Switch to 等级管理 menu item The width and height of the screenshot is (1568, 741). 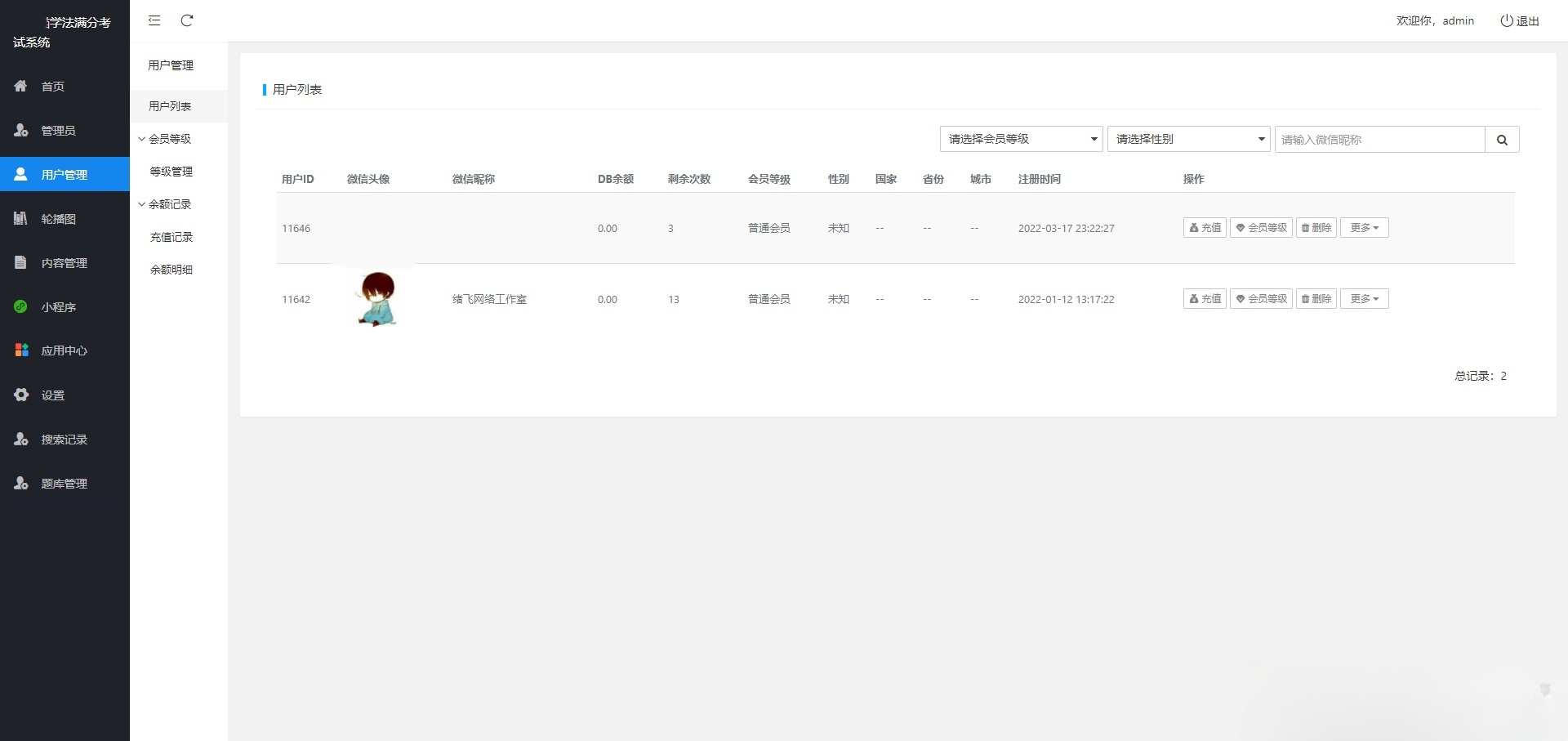pyautogui.click(x=171, y=171)
